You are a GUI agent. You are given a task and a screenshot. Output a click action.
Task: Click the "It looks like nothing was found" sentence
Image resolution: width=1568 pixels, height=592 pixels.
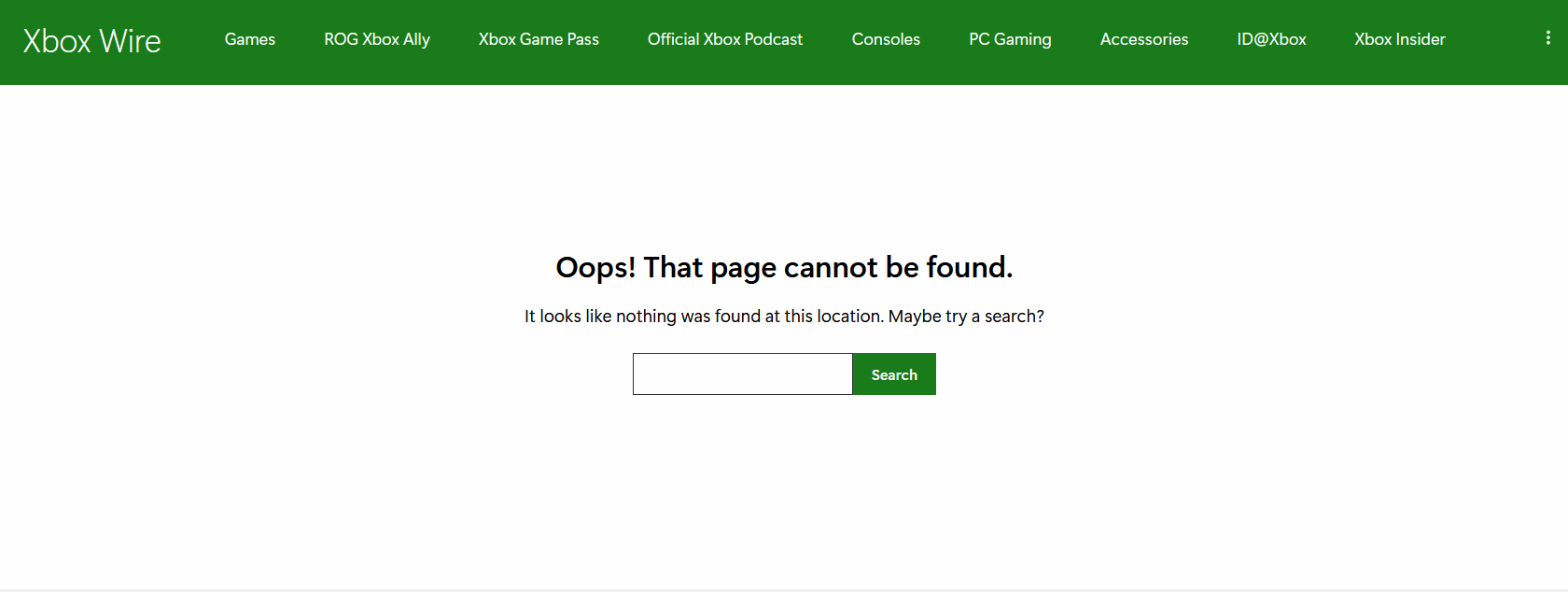[x=653, y=317]
